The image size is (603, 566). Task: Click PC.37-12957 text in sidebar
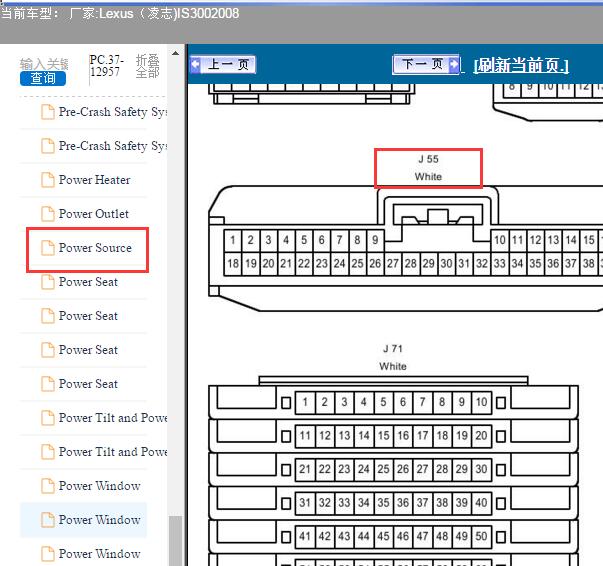pos(107,66)
